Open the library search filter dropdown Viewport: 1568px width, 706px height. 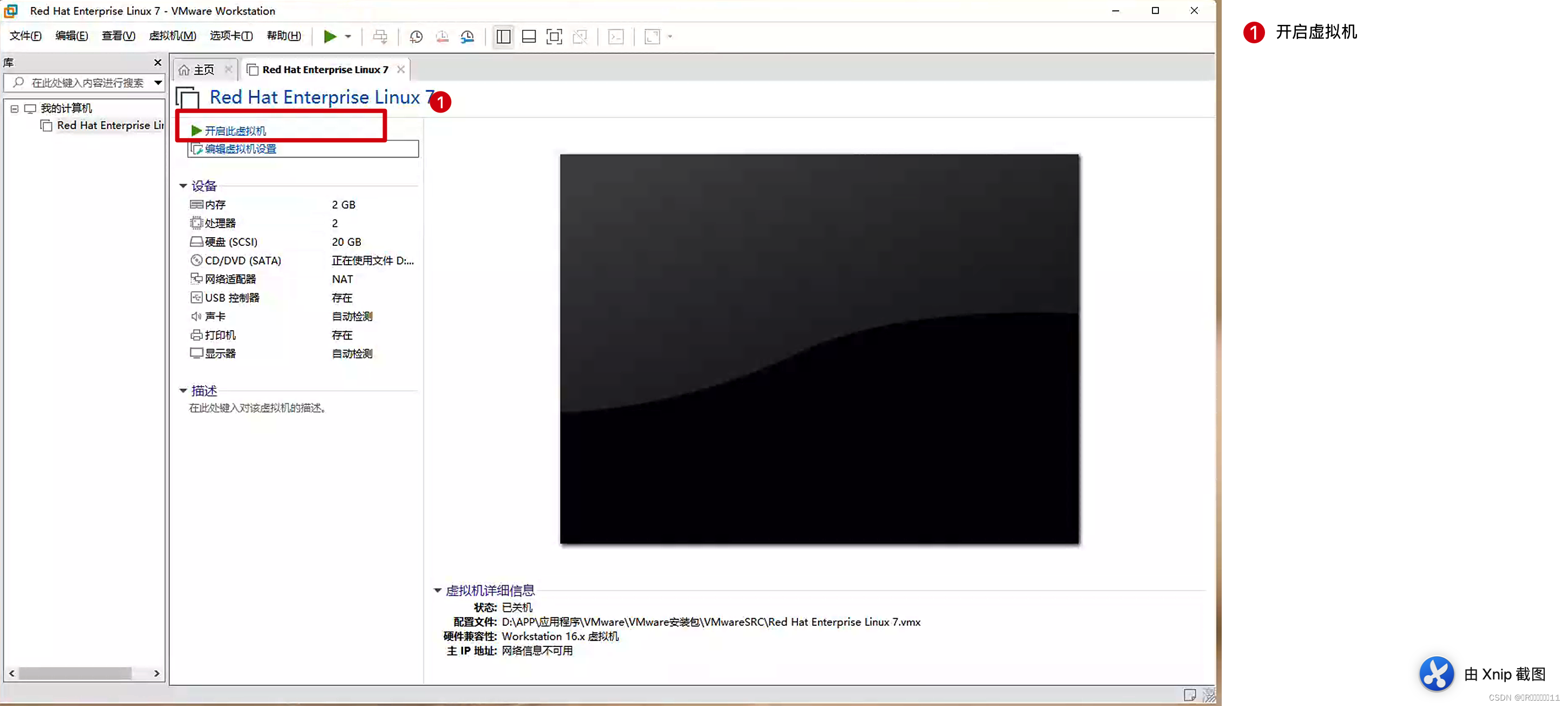pyautogui.click(x=157, y=82)
